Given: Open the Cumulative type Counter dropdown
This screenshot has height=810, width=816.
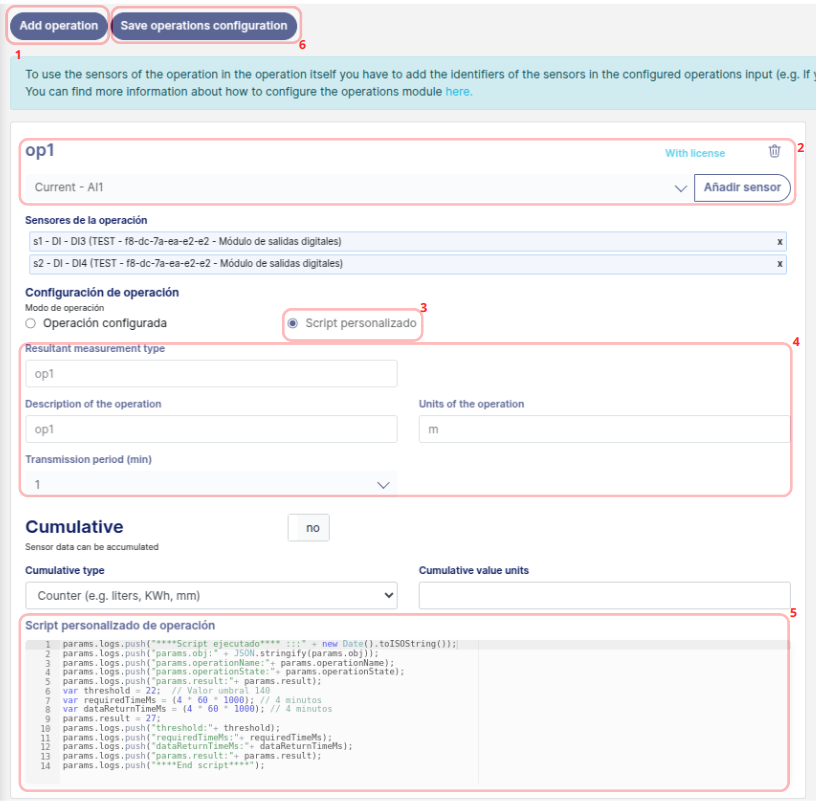Looking at the screenshot, I should coord(211,596).
